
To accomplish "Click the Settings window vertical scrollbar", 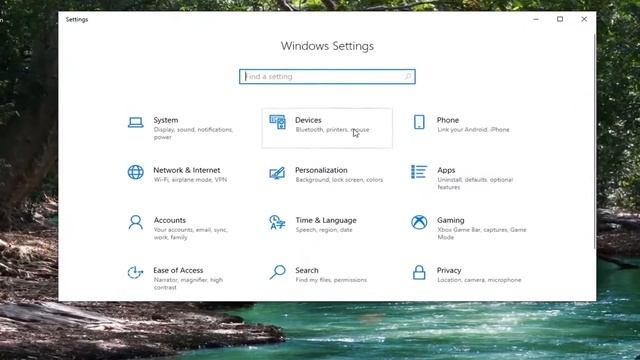I will pos(594,141).
